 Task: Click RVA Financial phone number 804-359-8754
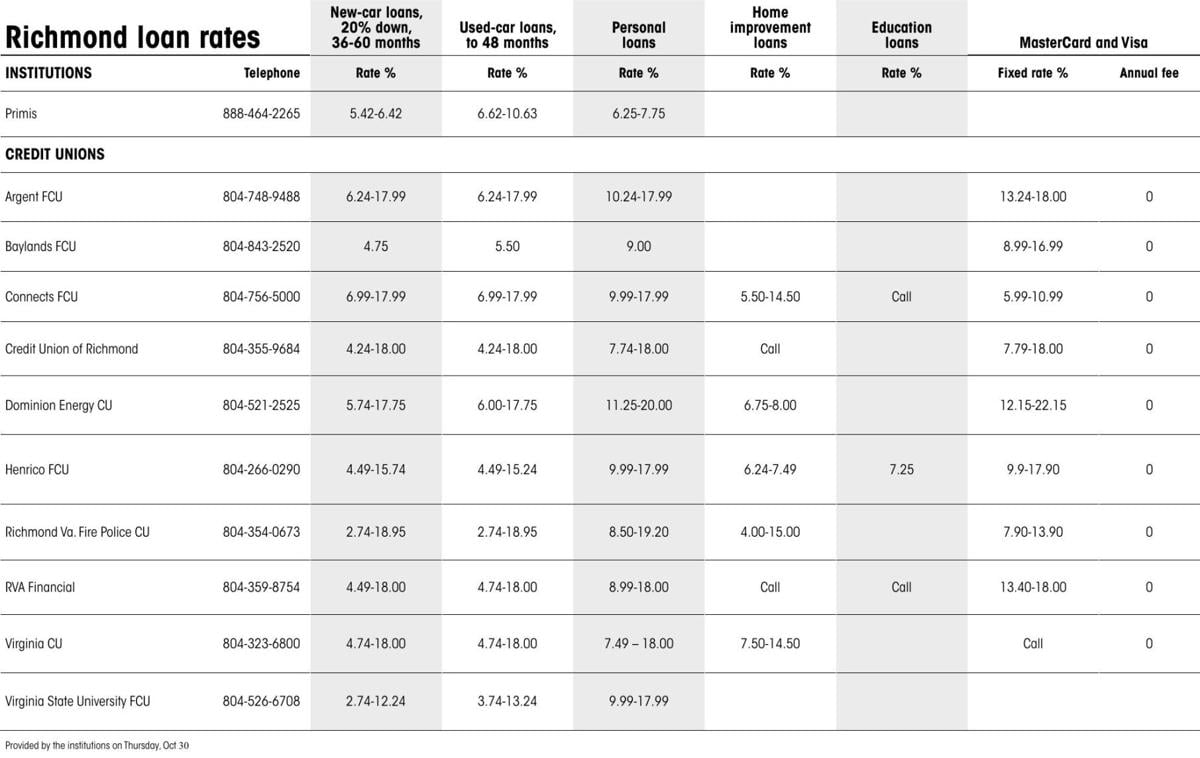[261, 587]
